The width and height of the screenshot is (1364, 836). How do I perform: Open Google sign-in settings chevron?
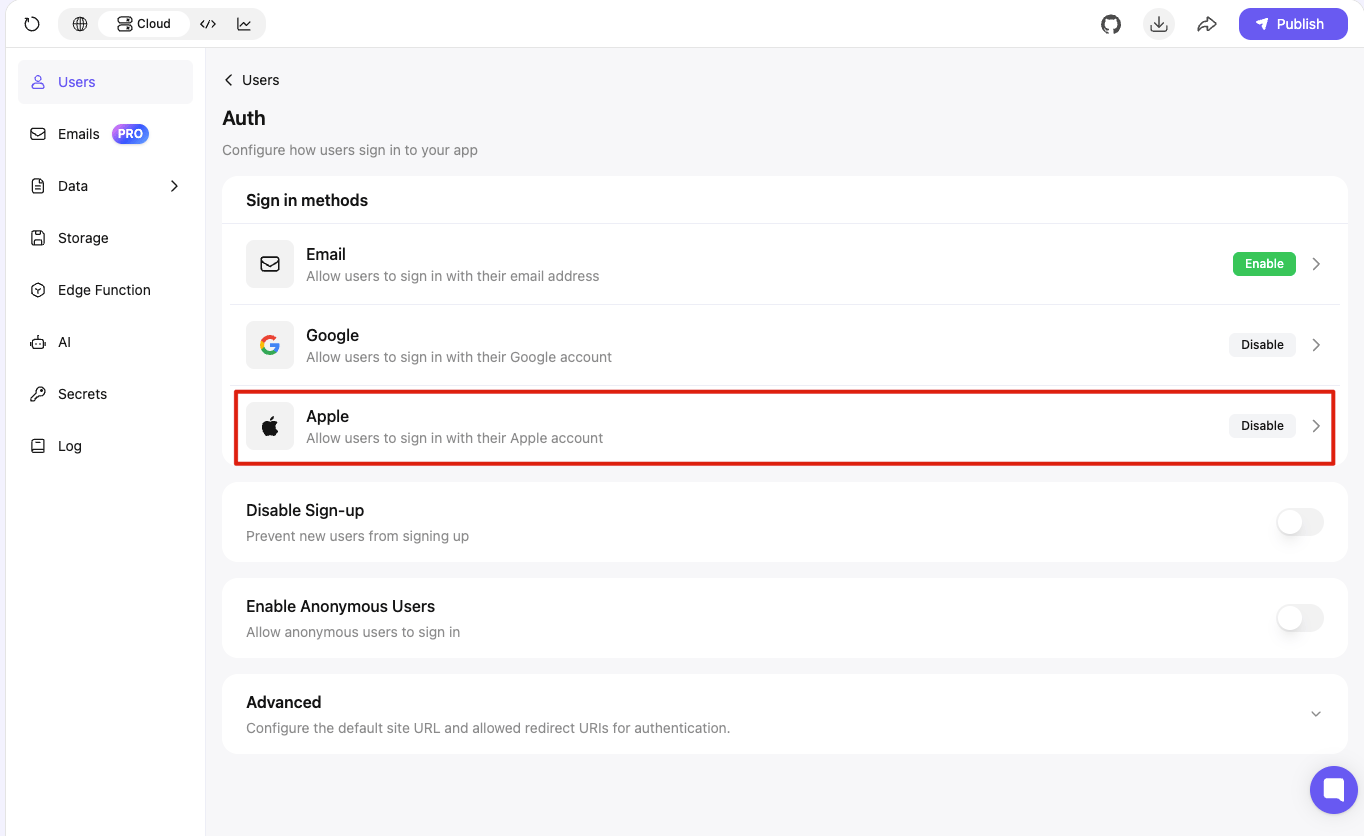pyautogui.click(x=1316, y=345)
